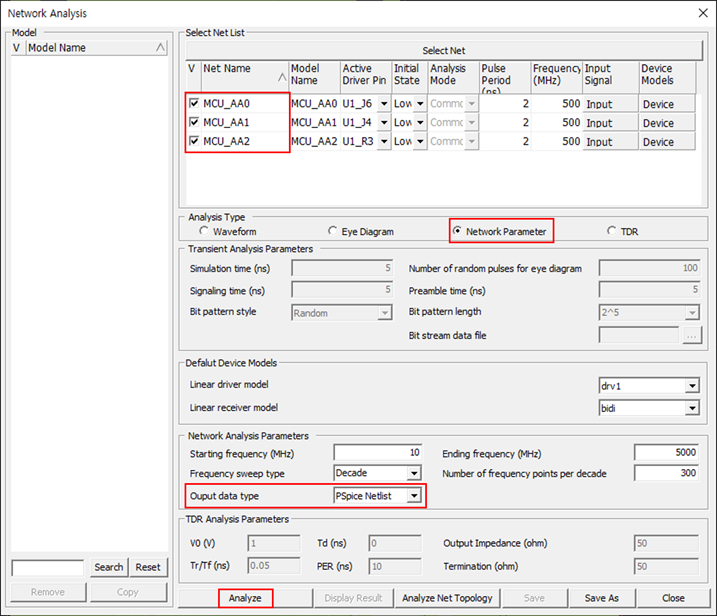
Task: Open the Output data type dropdown
Action: point(414,495)
